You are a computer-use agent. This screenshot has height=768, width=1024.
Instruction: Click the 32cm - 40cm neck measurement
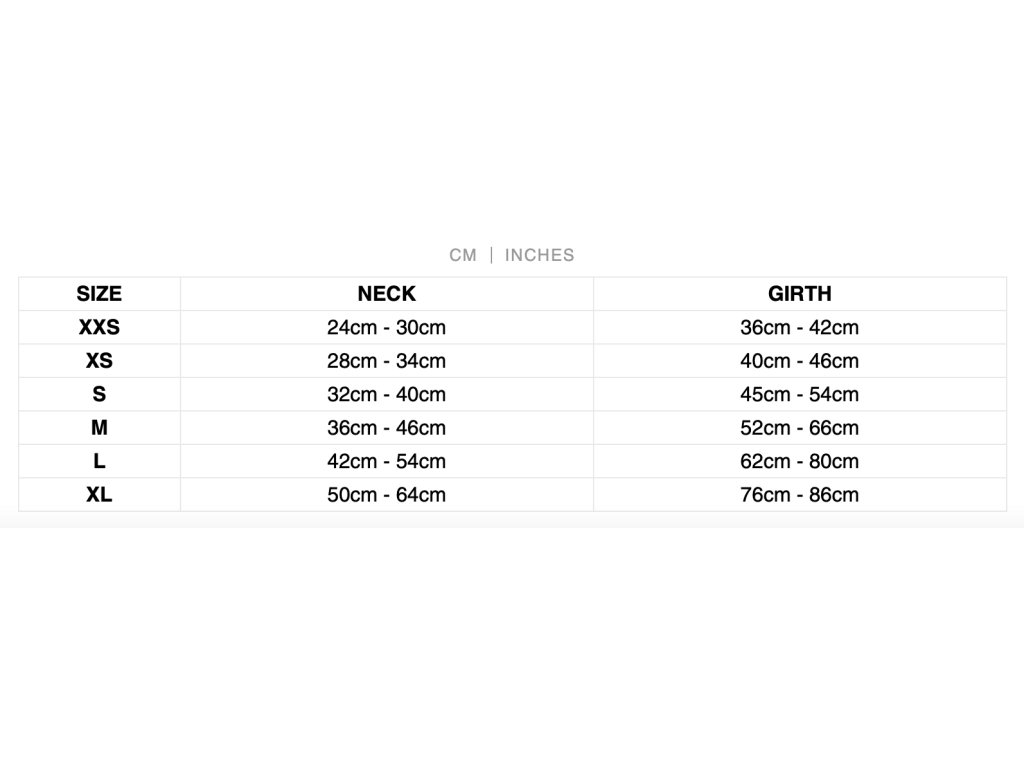(x=387, y=394)
